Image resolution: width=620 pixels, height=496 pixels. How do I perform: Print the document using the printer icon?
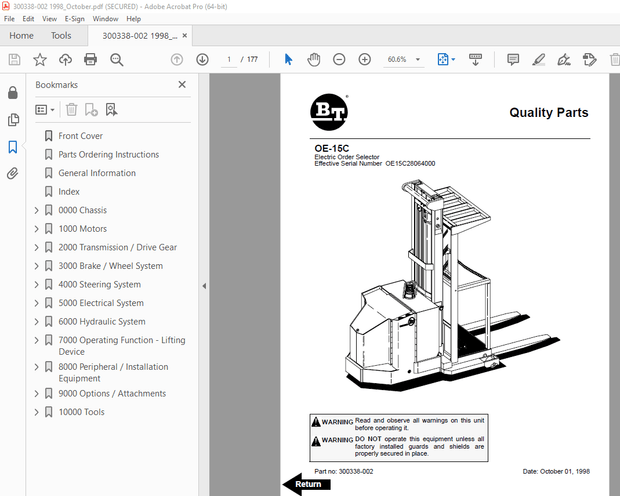[x=91, y=60]
